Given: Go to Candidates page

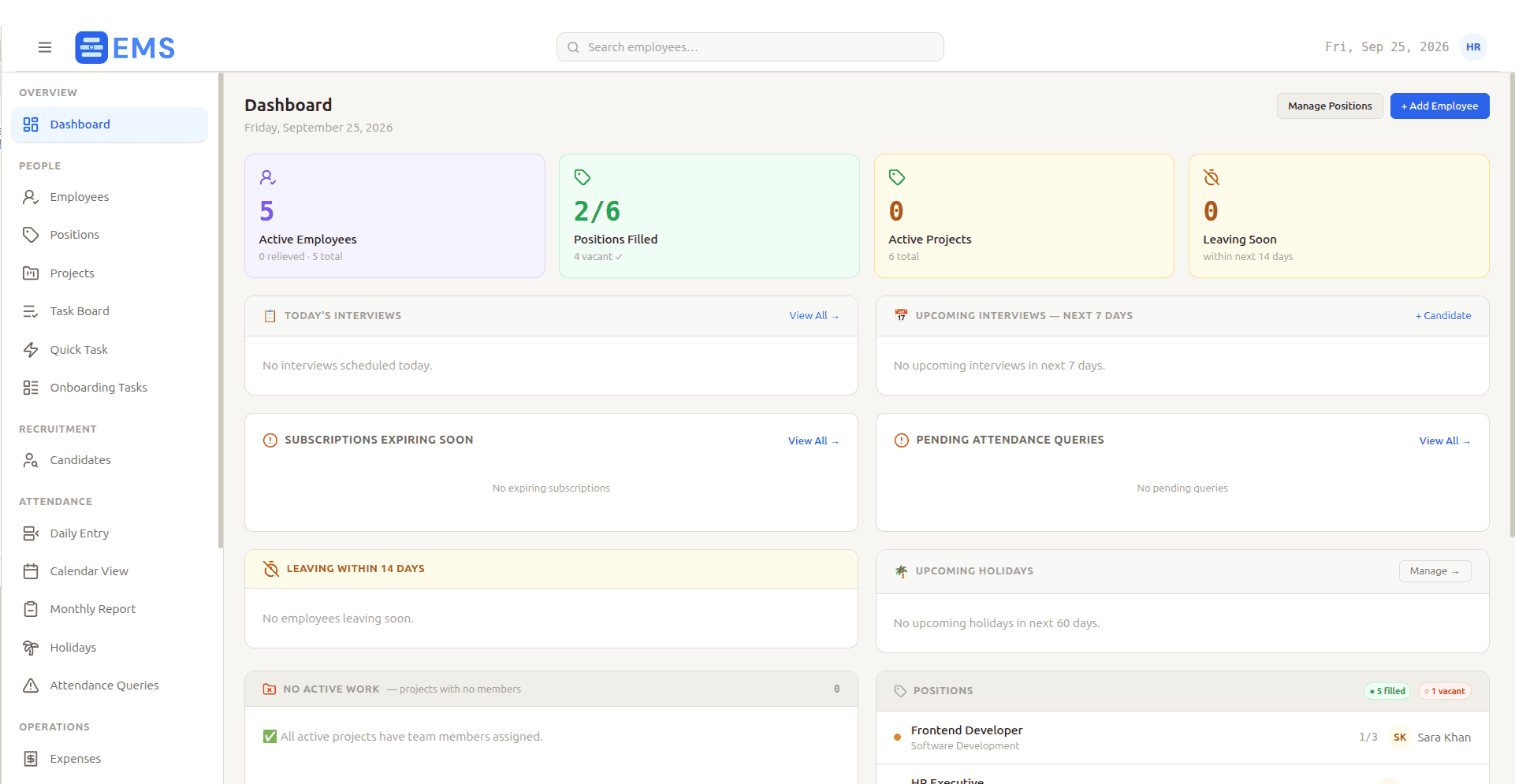Looking at the screenshot, I should 110,460.
